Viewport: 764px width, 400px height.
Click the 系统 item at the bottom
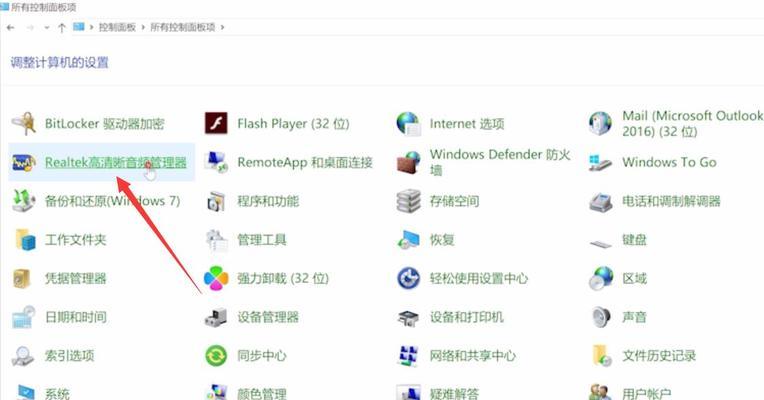point(57,393)
